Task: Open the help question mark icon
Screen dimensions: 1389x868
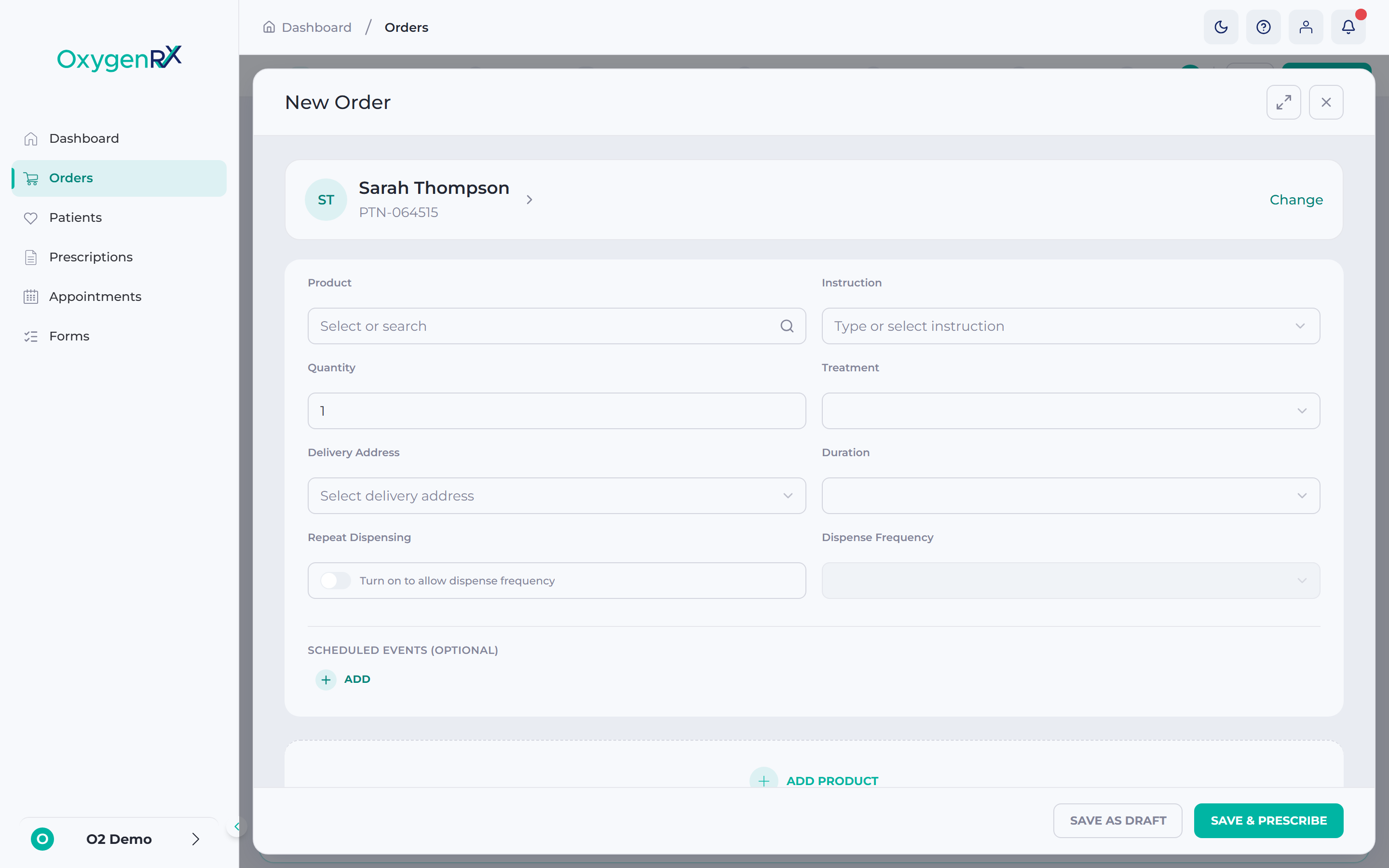Action: (x=1263, y=27)
